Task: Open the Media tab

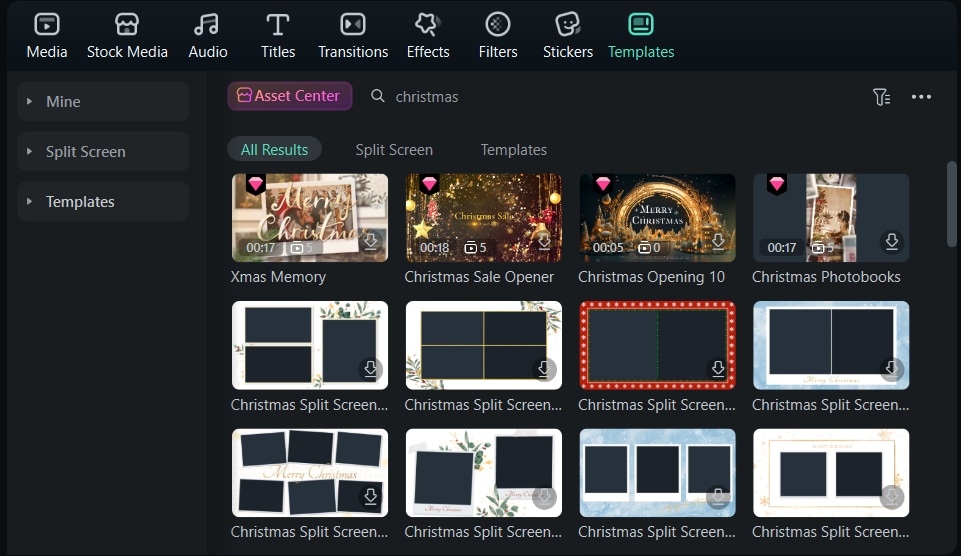Action: click(x=47, y=36)
